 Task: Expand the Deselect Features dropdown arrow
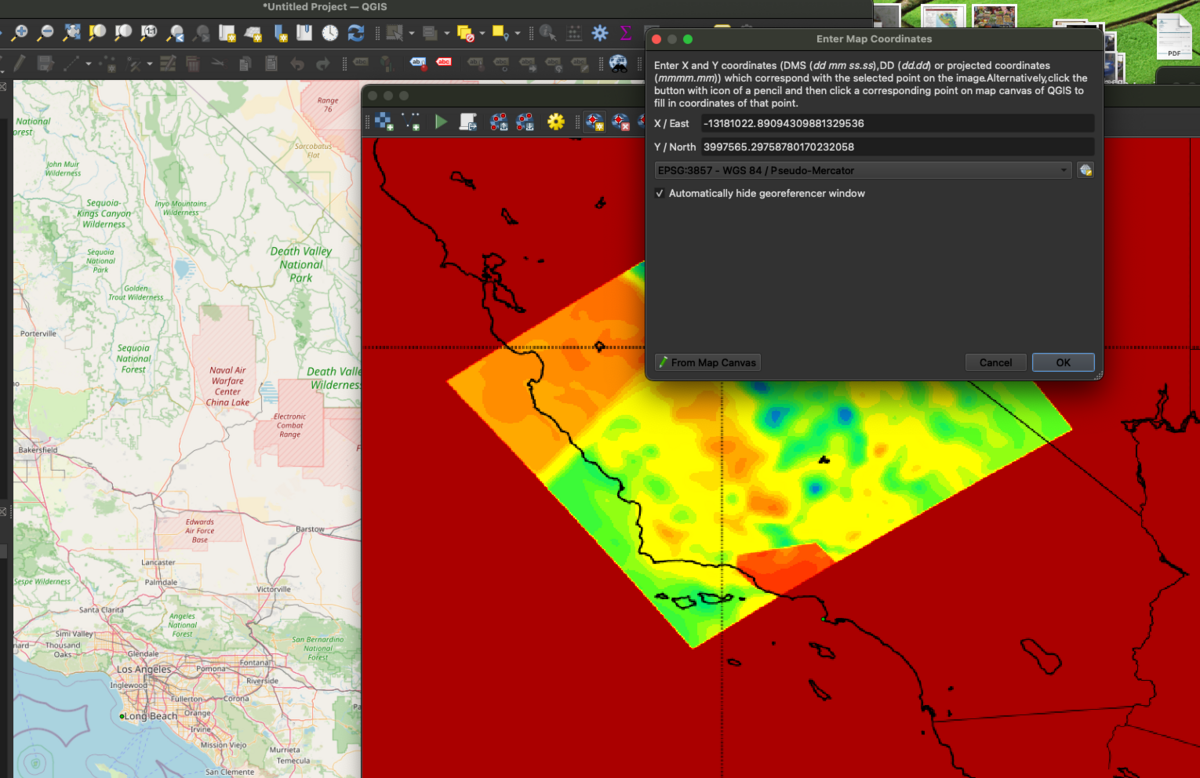click(482, 33)
